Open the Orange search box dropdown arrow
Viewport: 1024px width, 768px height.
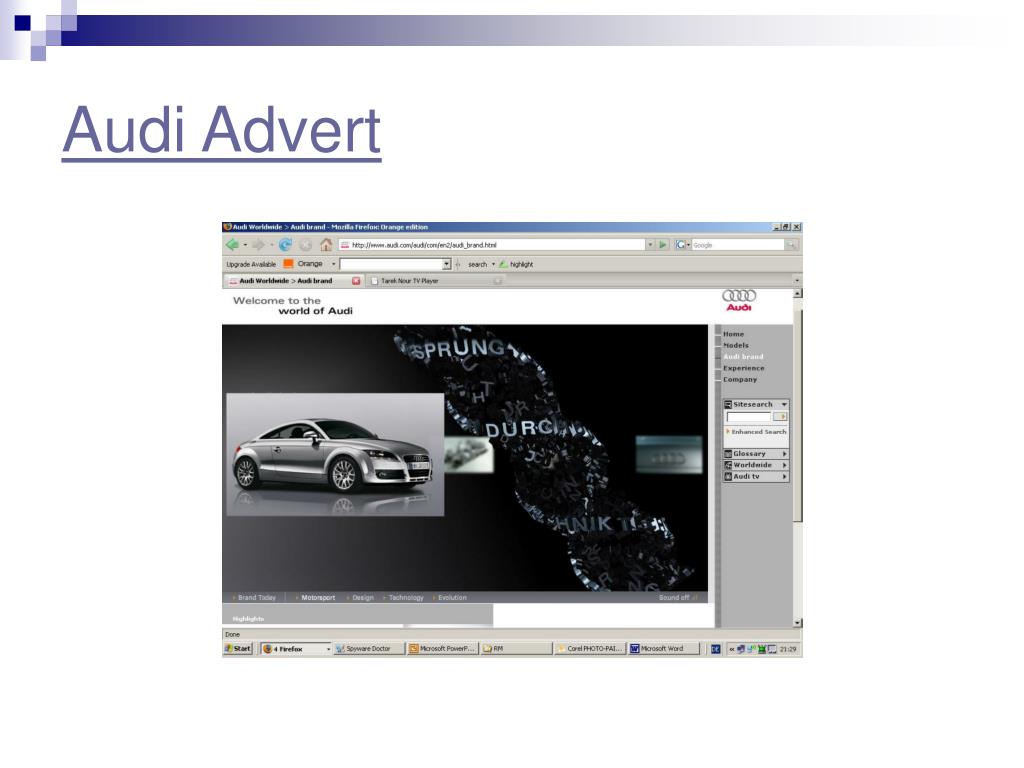(447, 264)
